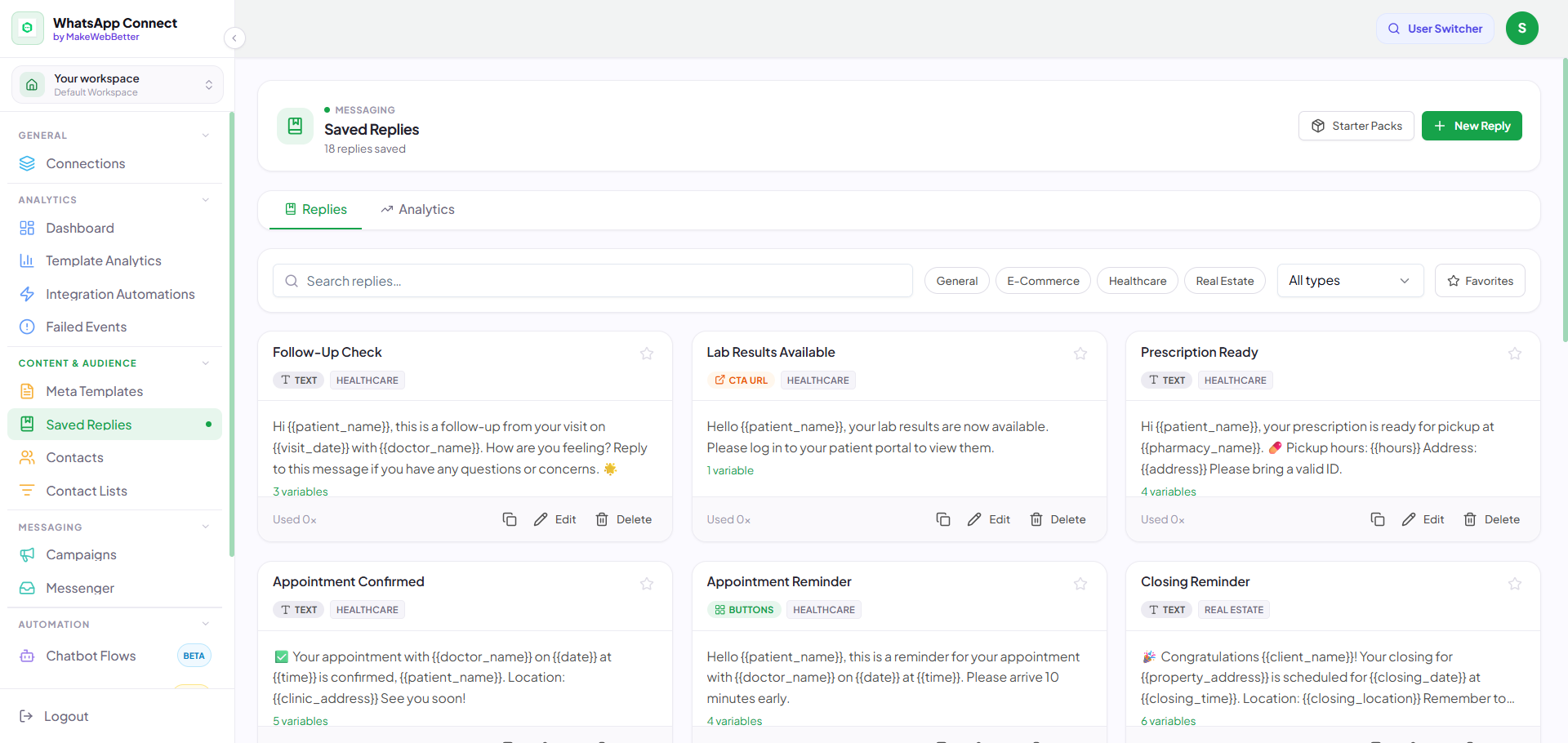Collapse the sidebar with arrow icon
The image size is (1568, 743).
point(234,38)
